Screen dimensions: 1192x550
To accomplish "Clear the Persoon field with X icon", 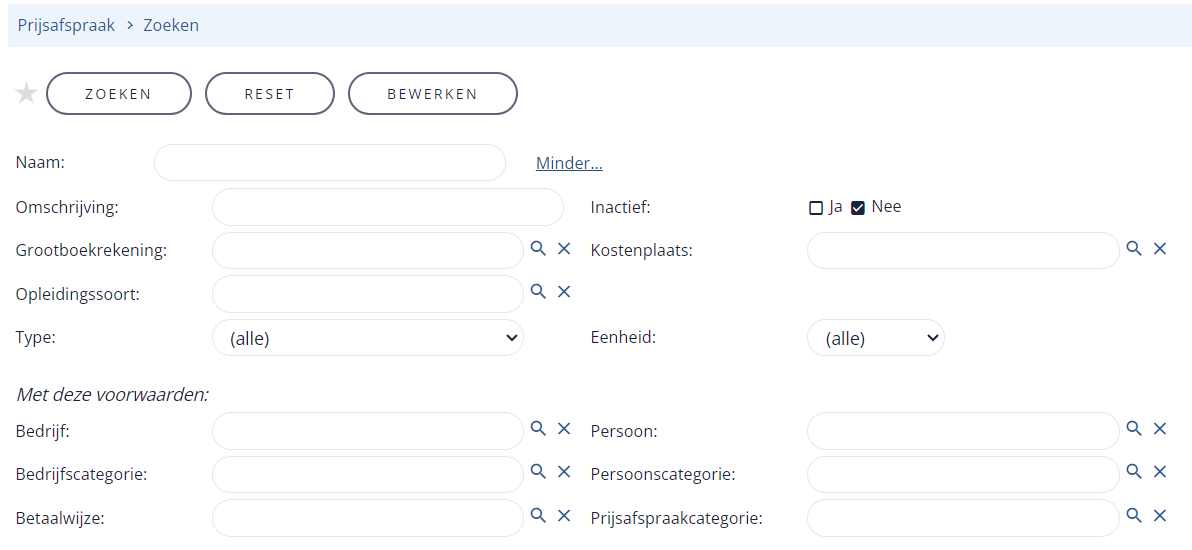I will pos(1160,429).
